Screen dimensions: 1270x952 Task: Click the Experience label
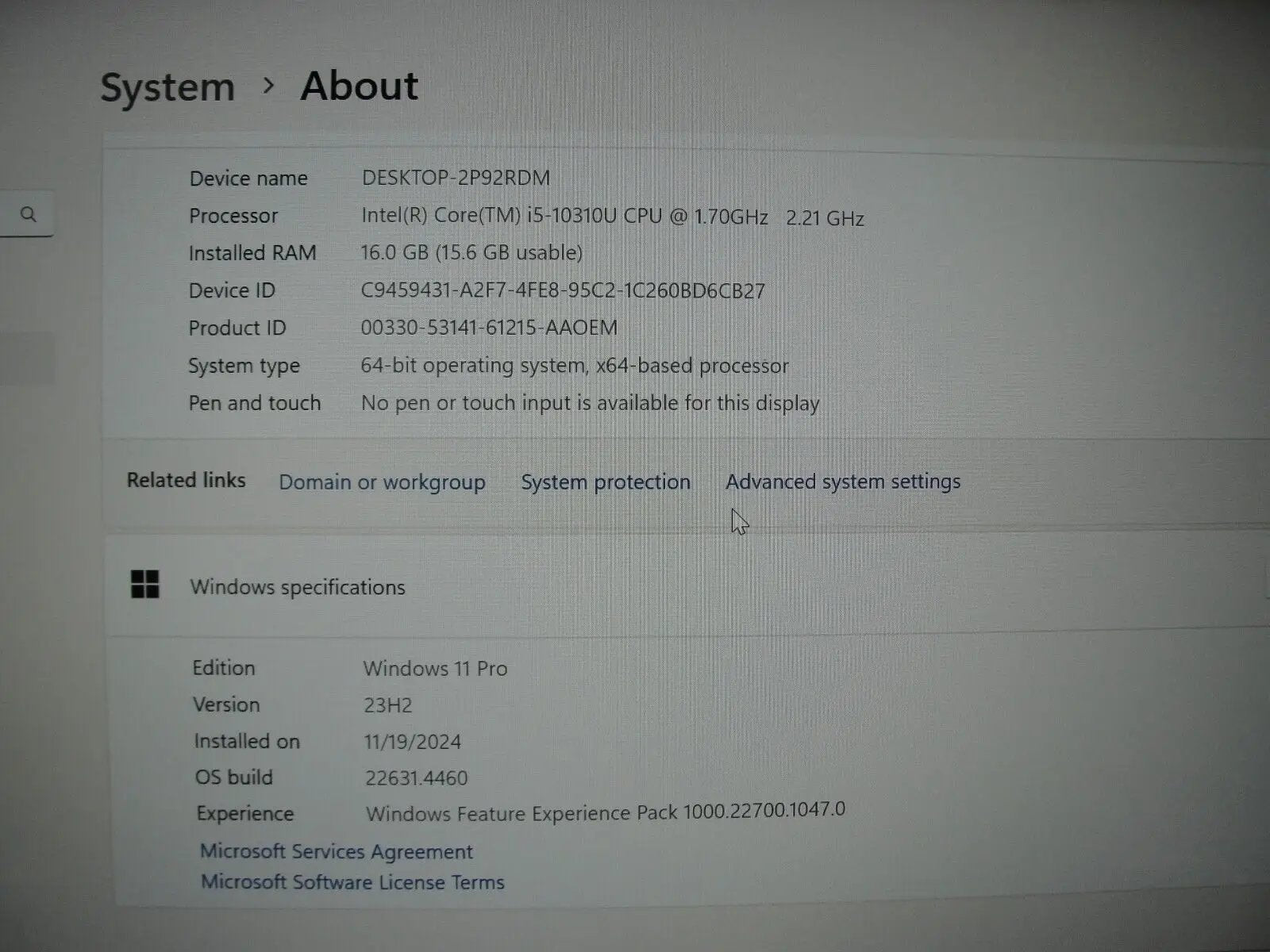pyautogui.click(x=245, y=814)
